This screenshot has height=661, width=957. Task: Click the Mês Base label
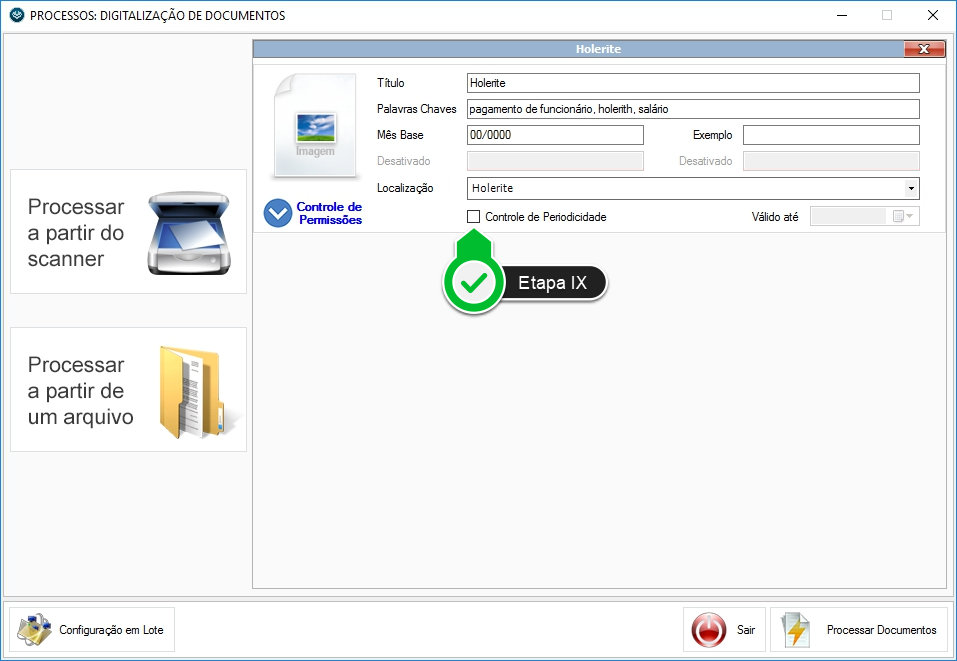(400, 135)
